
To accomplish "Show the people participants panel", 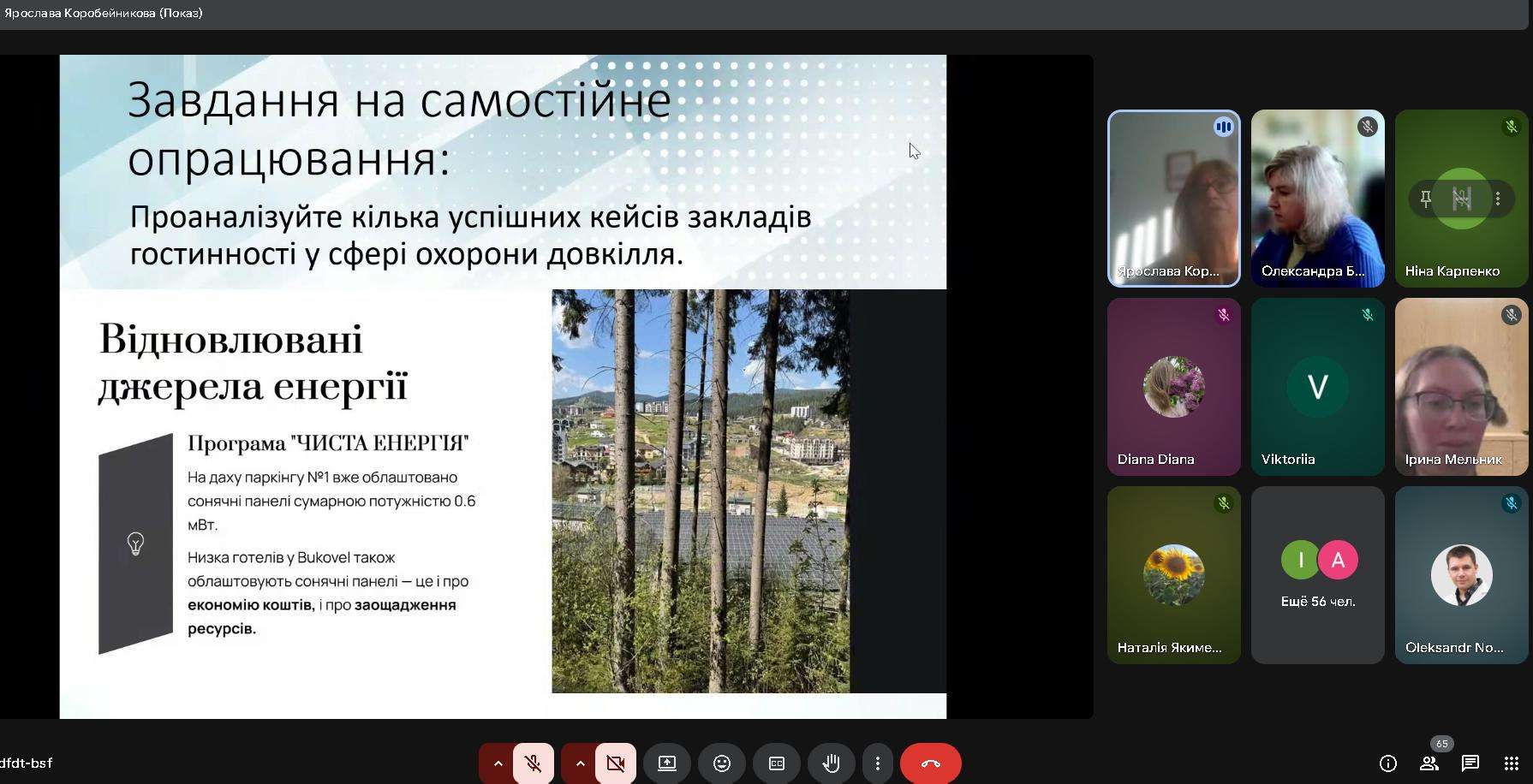I will coord(1429,763).
